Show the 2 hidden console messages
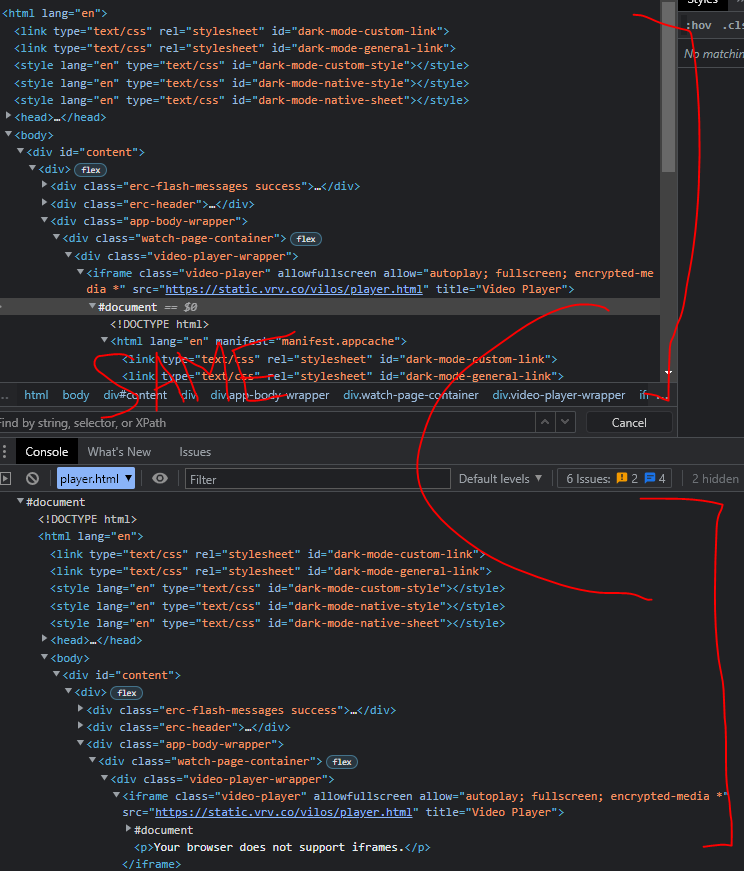Image resolution: width=744 pixels, height=871 pixels. tap(715, 478)
